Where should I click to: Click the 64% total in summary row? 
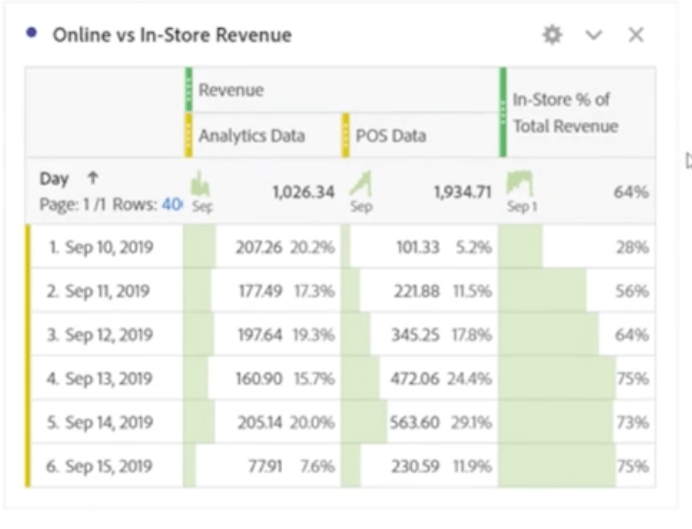631,192
